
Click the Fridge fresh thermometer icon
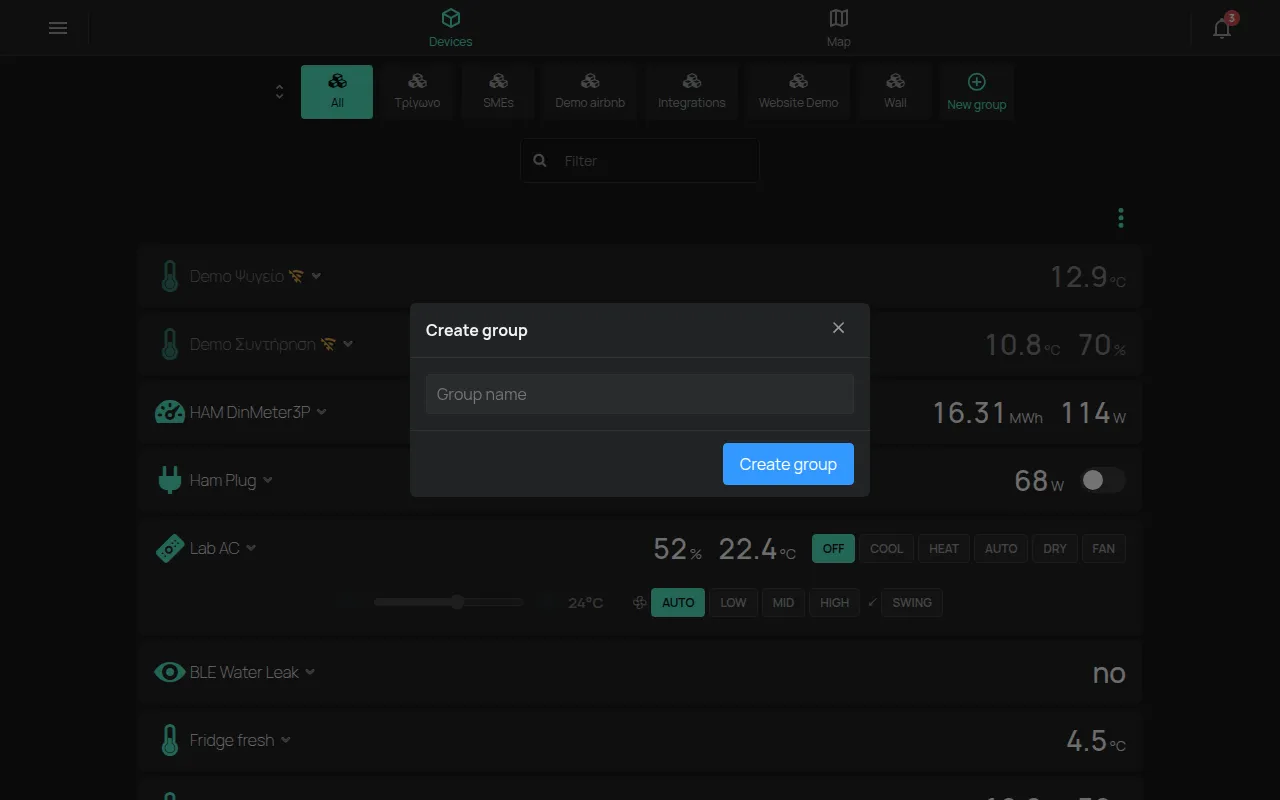[x=170, y=740]
